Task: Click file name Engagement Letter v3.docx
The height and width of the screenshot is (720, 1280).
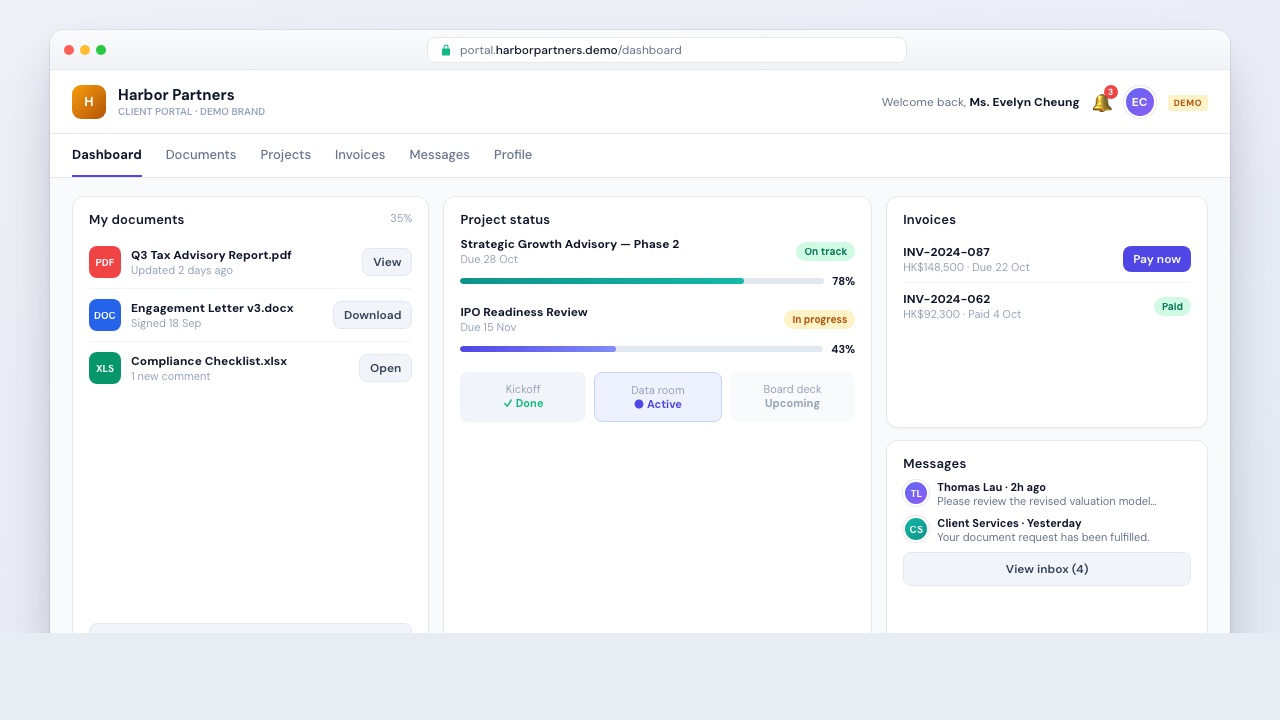Action: tap(212, 308)
